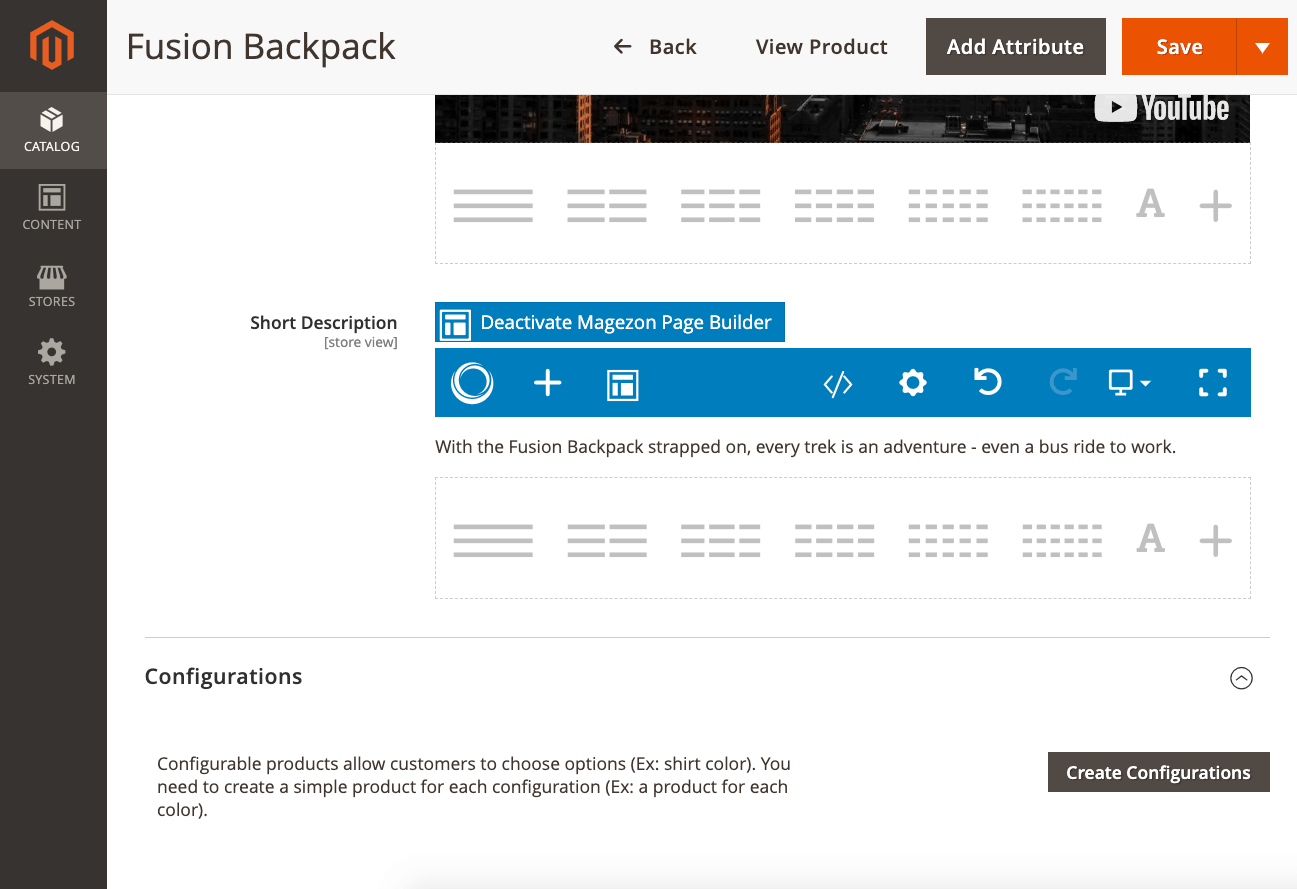Insert two-column row layout under Short Description
1297x889 pixels.
click(607, 540)
